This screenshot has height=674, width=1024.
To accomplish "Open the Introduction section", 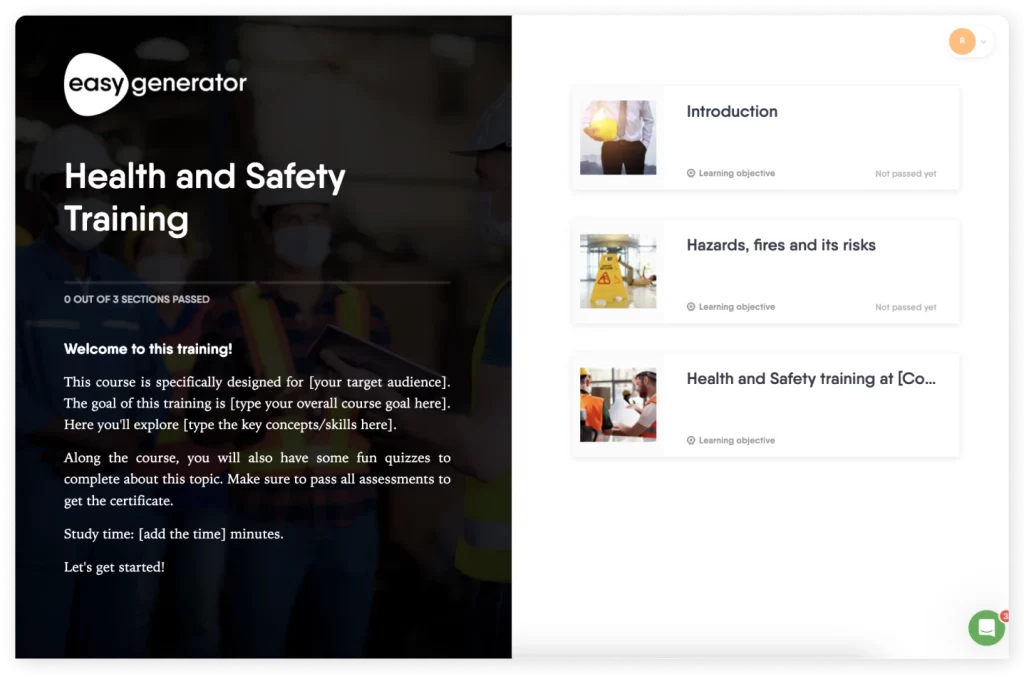I will tap(765, 138).
